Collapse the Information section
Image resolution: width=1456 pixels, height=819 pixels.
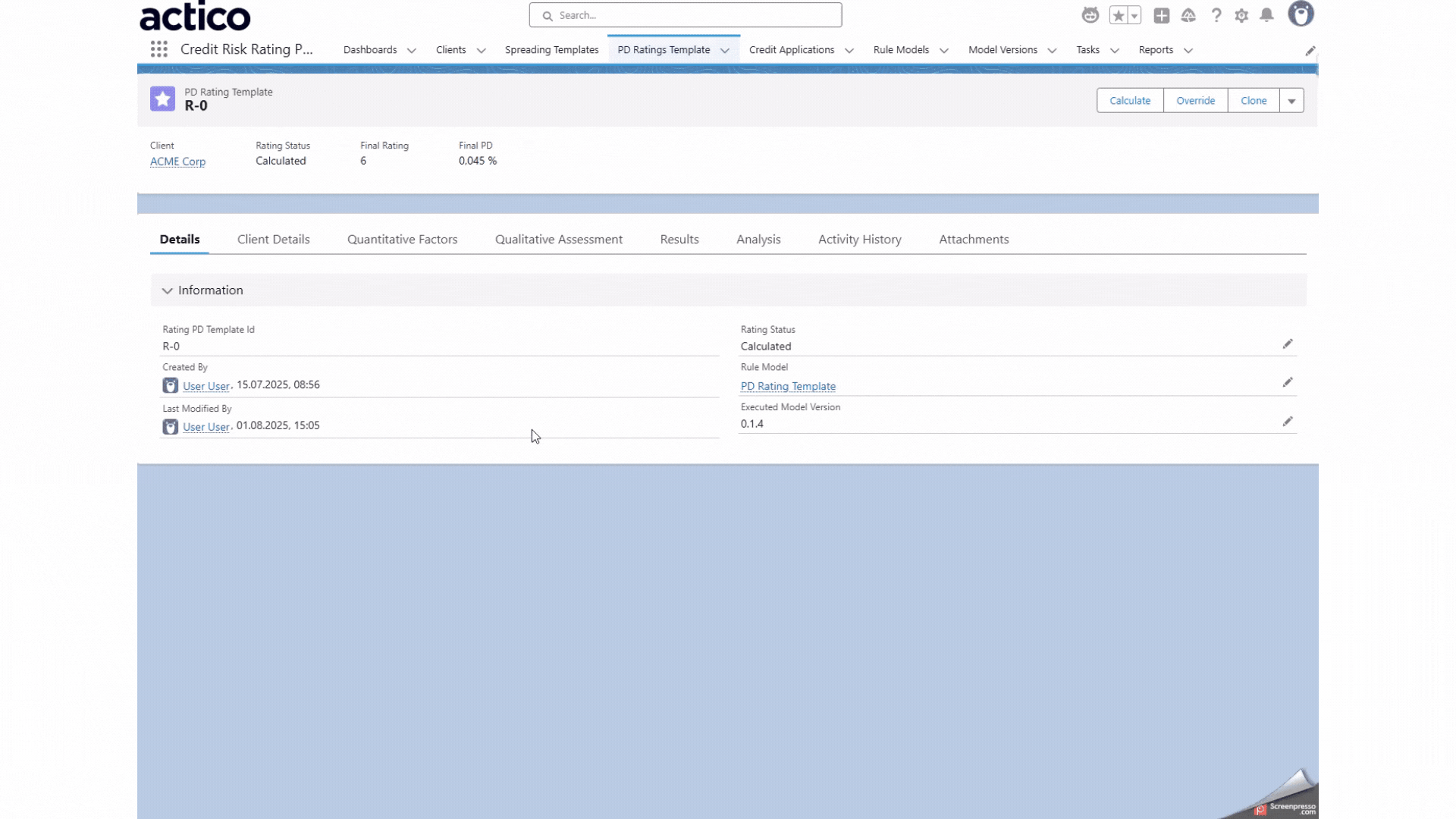pyautogui.click(x=167, y=290)
